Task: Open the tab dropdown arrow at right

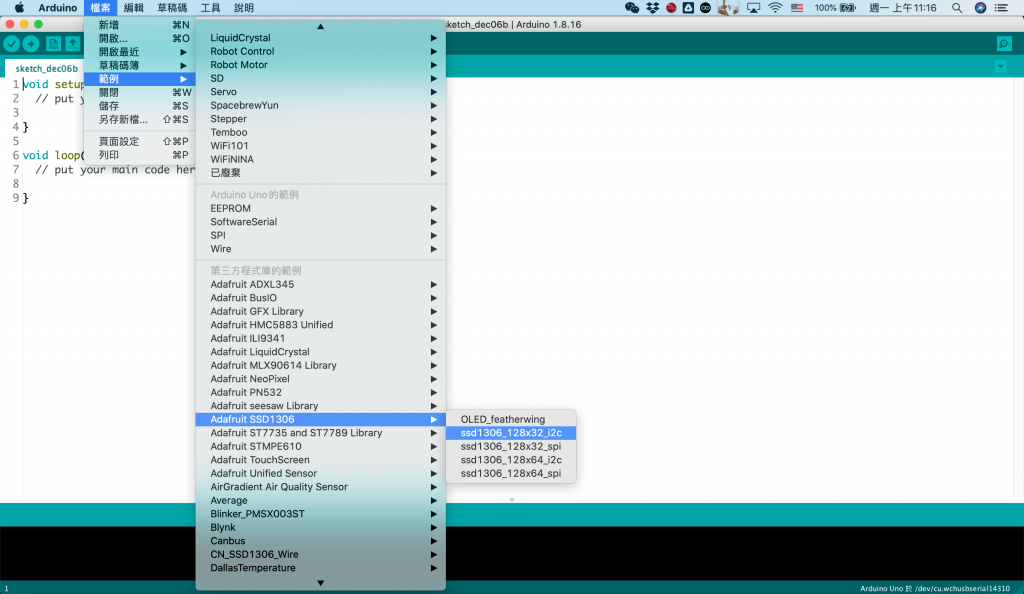Action: point(1000,67)
